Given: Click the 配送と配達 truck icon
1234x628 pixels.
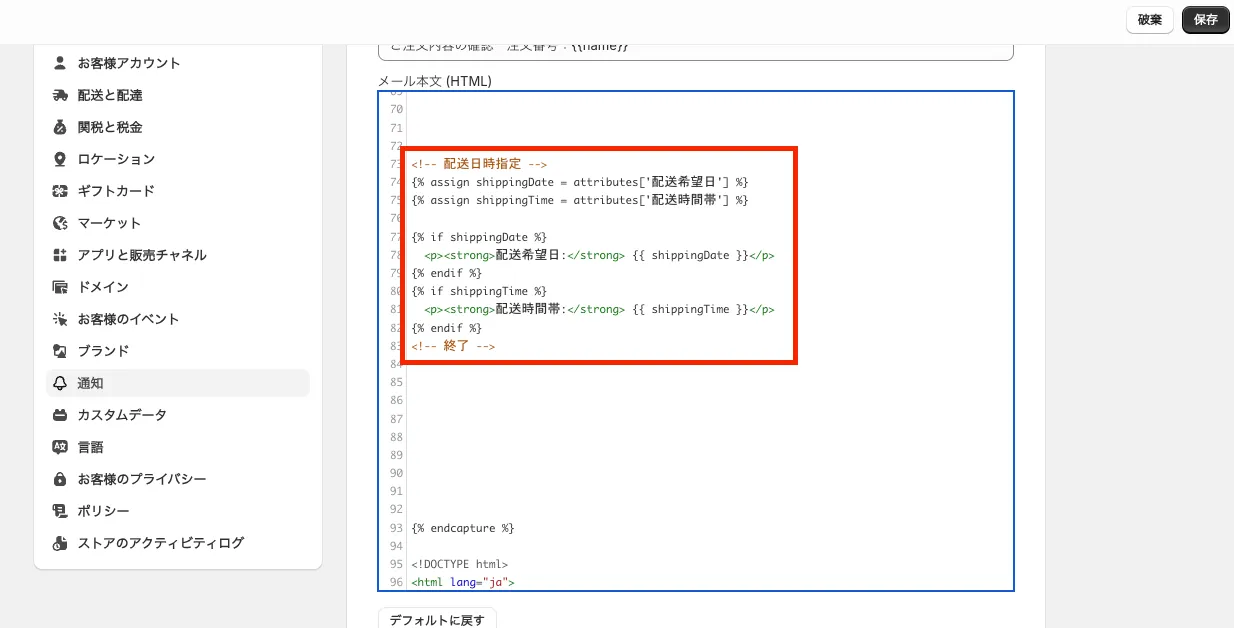Looking at the screenshot, I should pyautogui.click(x=60, y=95).
